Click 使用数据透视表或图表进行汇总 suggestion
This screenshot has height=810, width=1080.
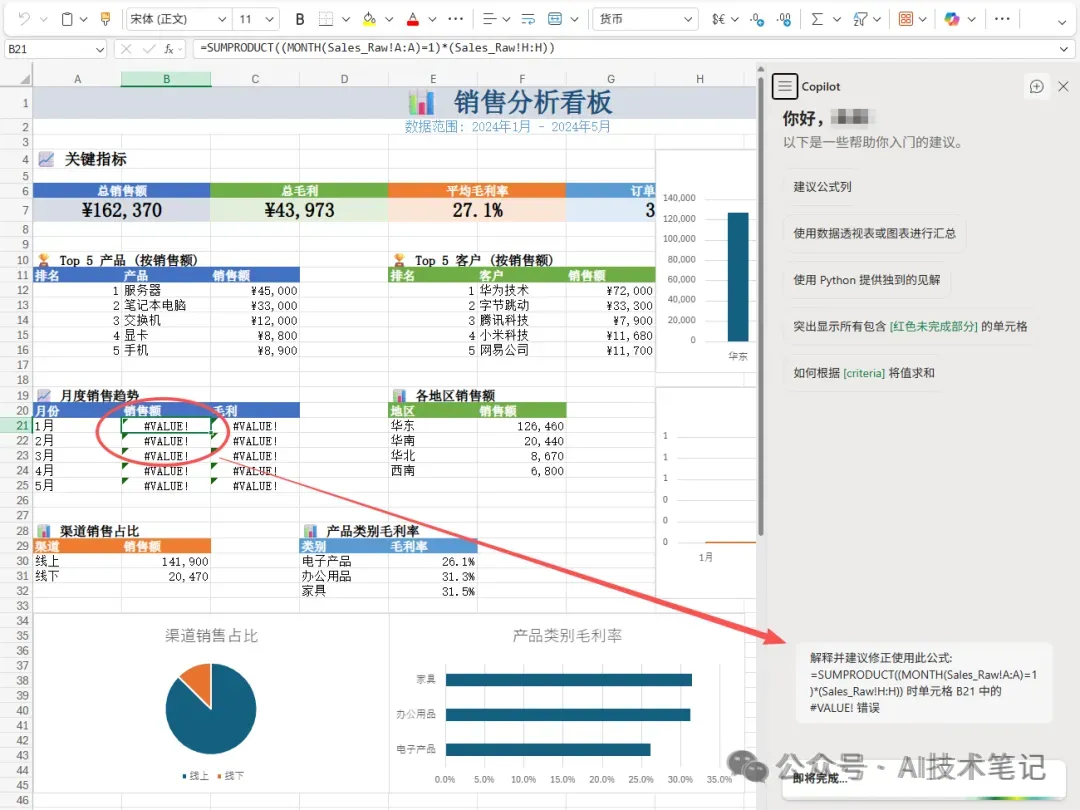[x=874, y=233]
